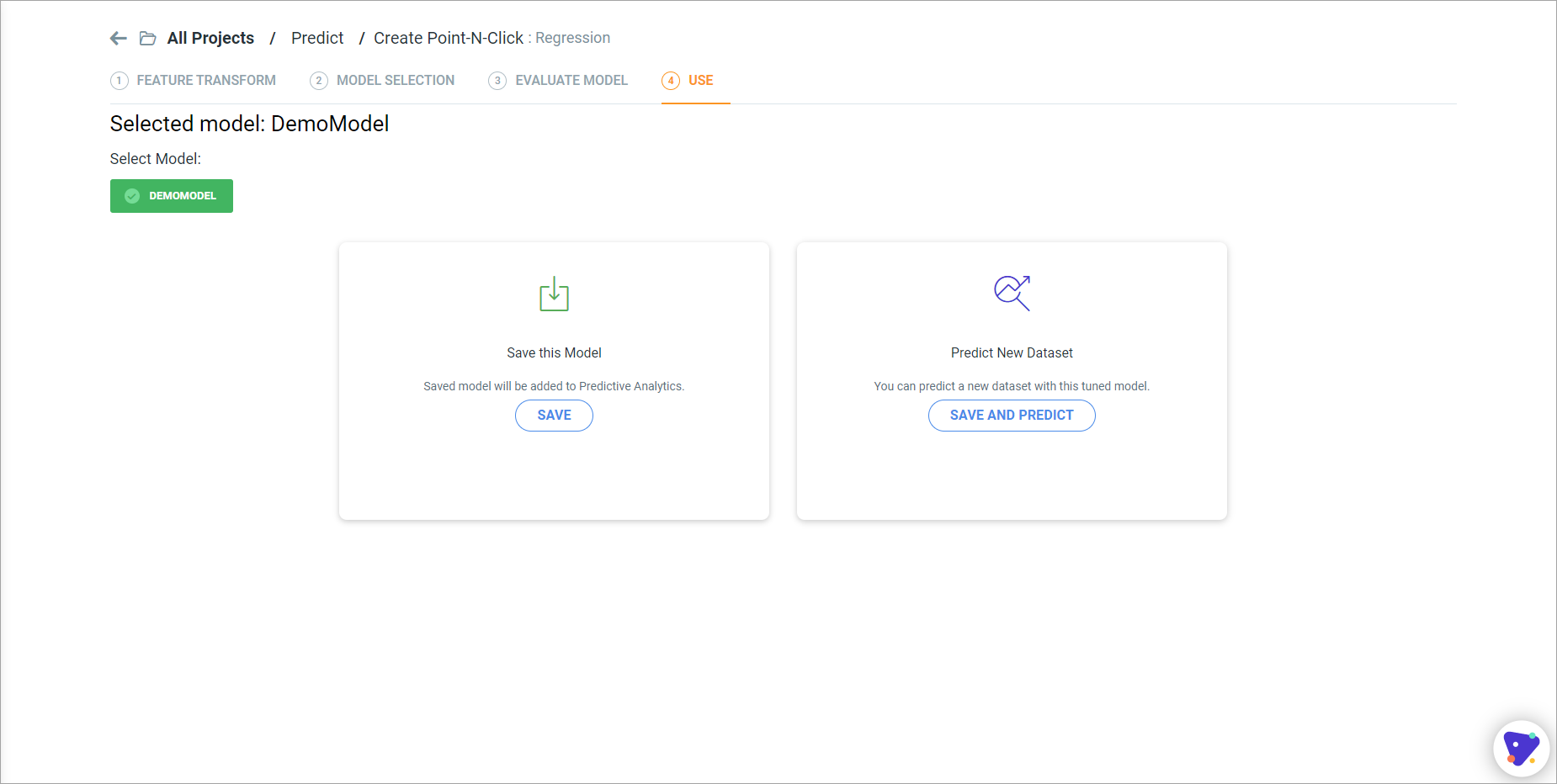Click 'You can predict a new dataset' text

(1012, 386)
